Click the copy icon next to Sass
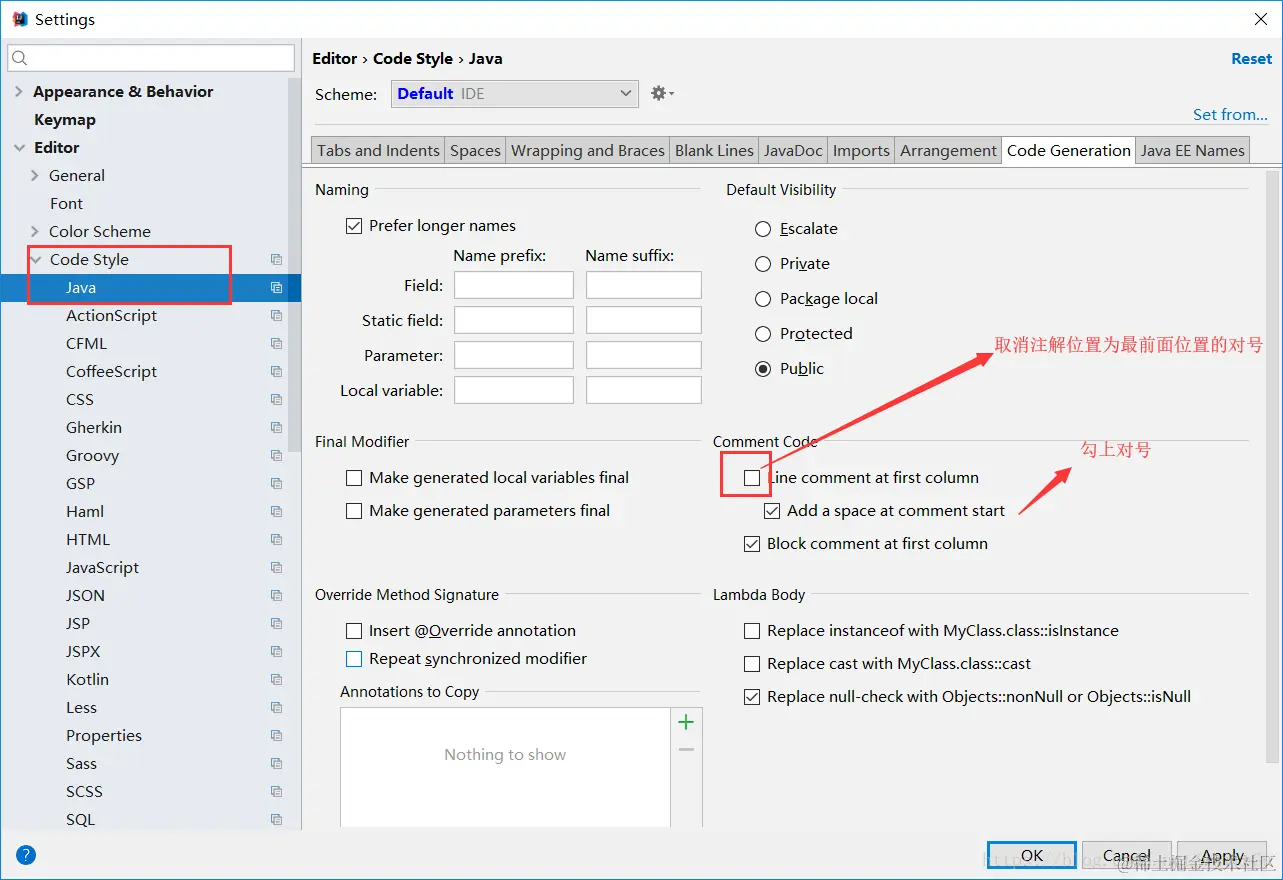The height and width of the screenshot is (880, 1283). point(277,763)
